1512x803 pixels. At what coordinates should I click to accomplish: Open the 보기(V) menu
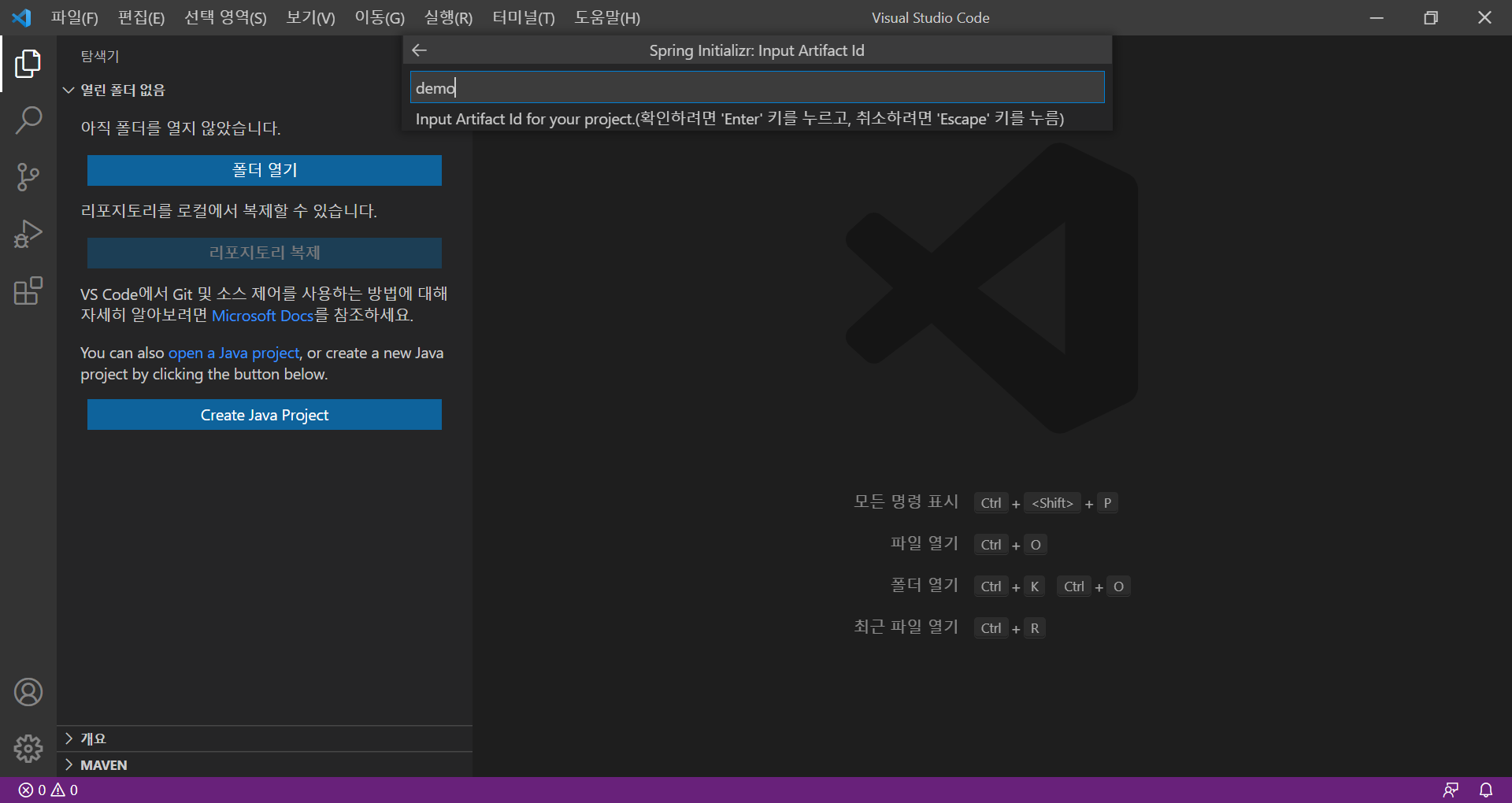[x=310, y=17]
